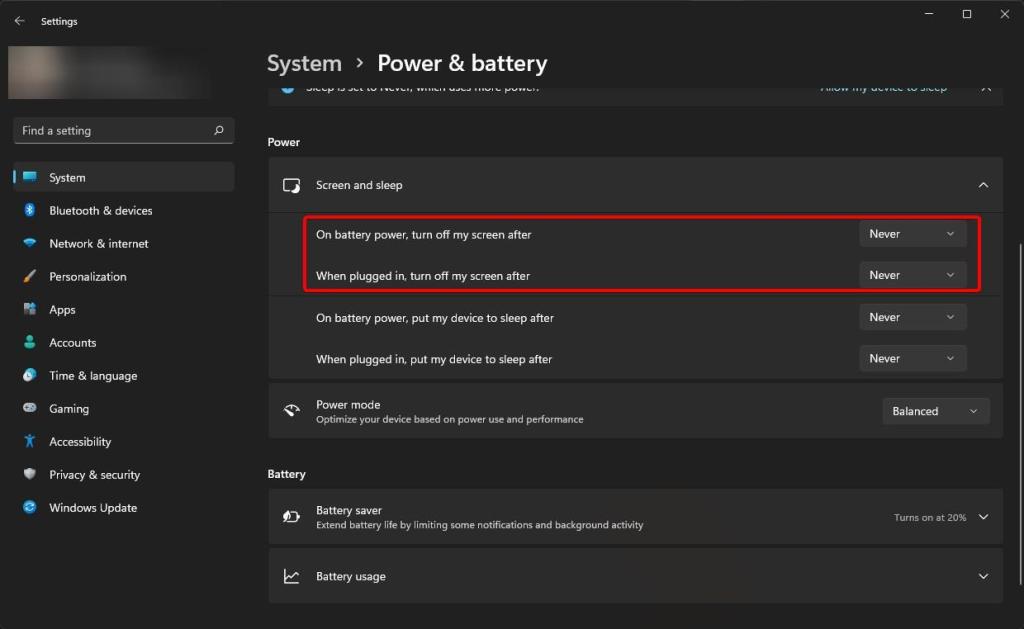Click the Power mode row title
The height and width of the screenshot is (629, 1024).
(x=348, y=404)
